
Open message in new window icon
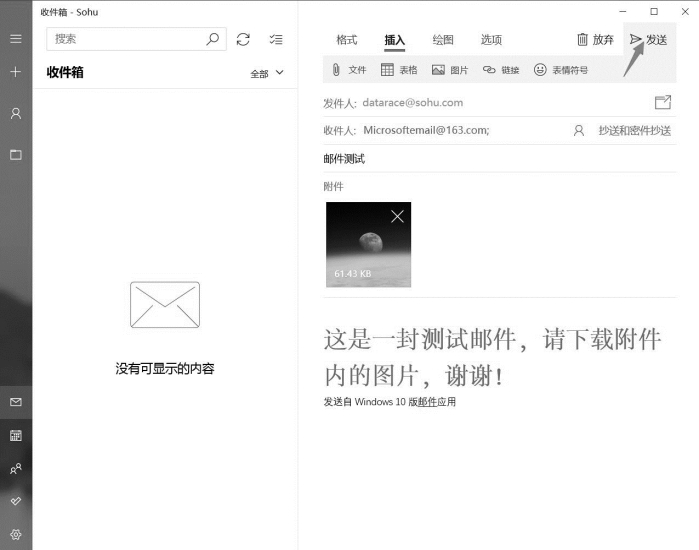point(663,102)
